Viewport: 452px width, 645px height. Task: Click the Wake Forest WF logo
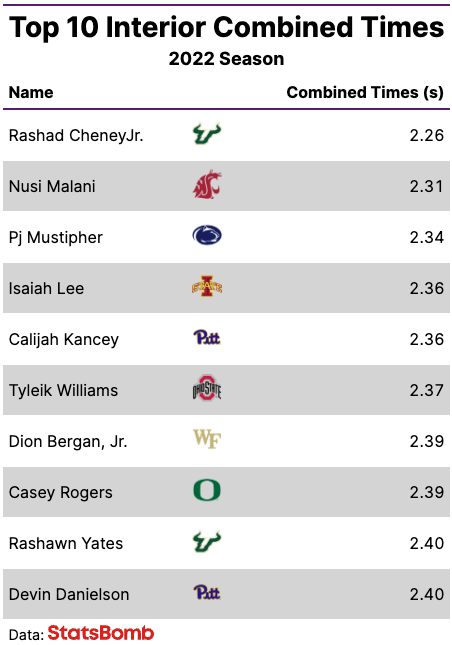click(x=207, y=439)
